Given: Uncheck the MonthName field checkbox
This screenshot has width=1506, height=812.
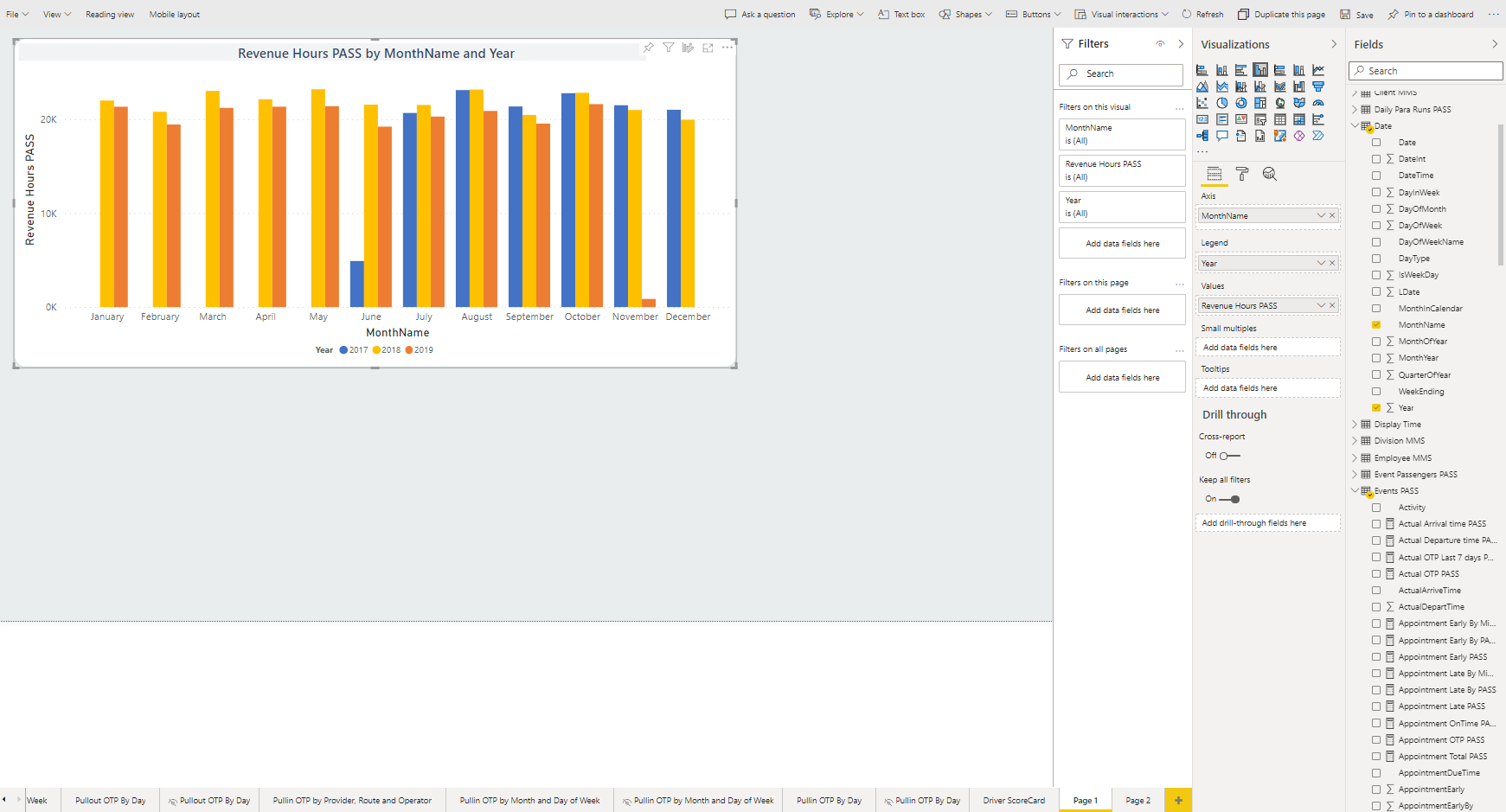Looking at the screenshot, I should click(x=1376, y=324).
